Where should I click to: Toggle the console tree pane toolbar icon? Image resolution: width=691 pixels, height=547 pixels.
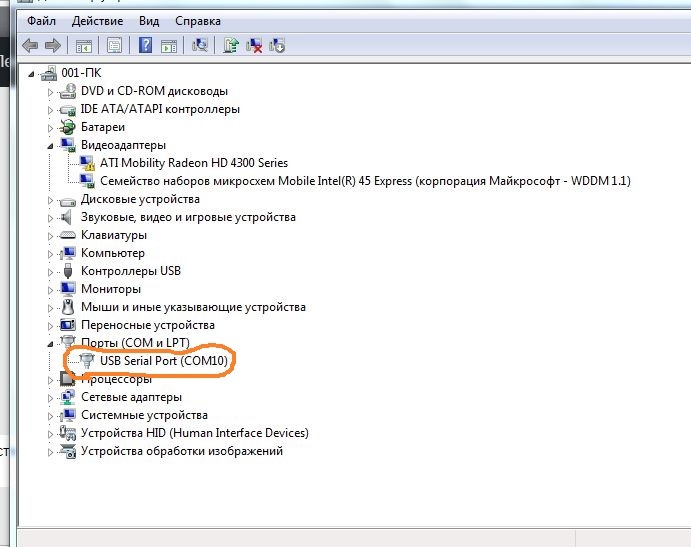click(84, 45)
